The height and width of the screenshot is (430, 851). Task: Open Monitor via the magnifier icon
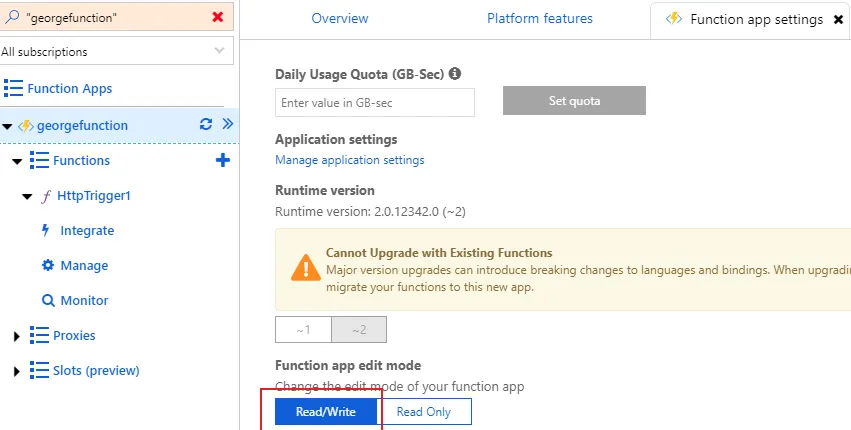47,300
